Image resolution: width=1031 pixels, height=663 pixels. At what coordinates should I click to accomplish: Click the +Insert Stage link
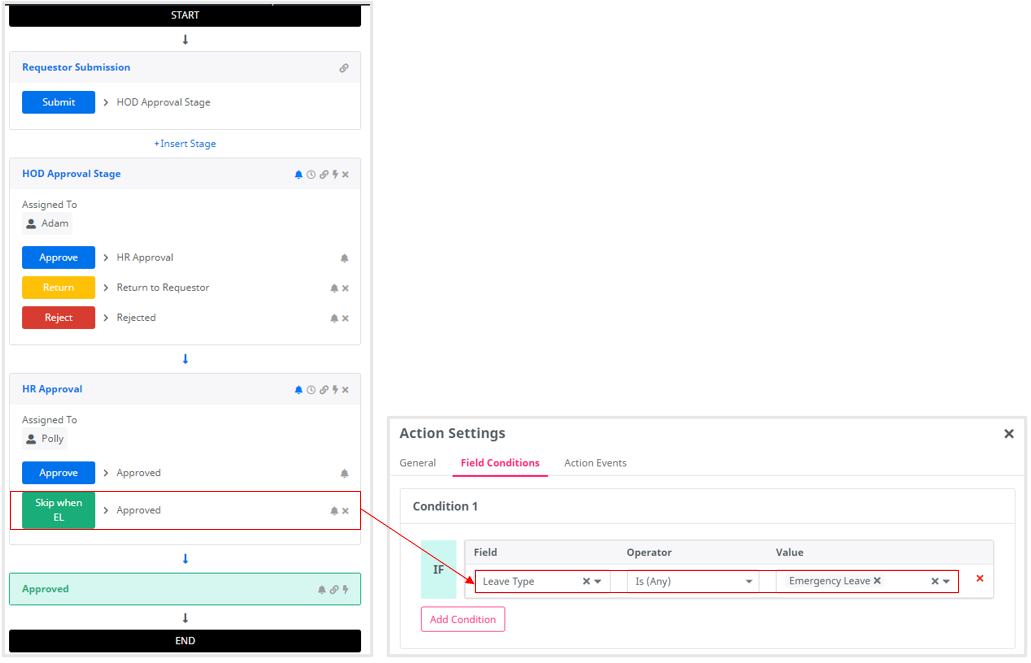[185, 144]
